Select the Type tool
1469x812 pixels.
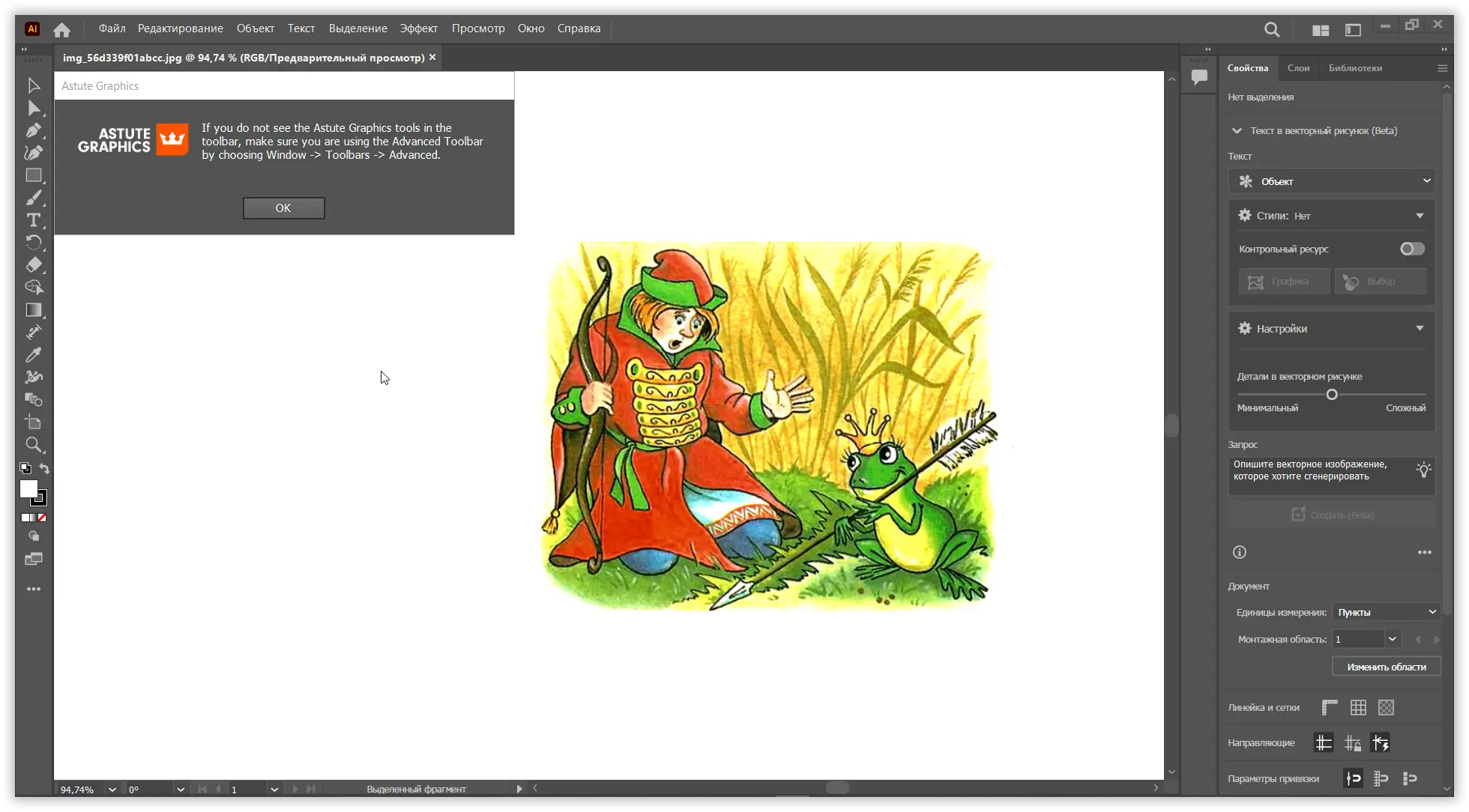[x=33, y=220]
